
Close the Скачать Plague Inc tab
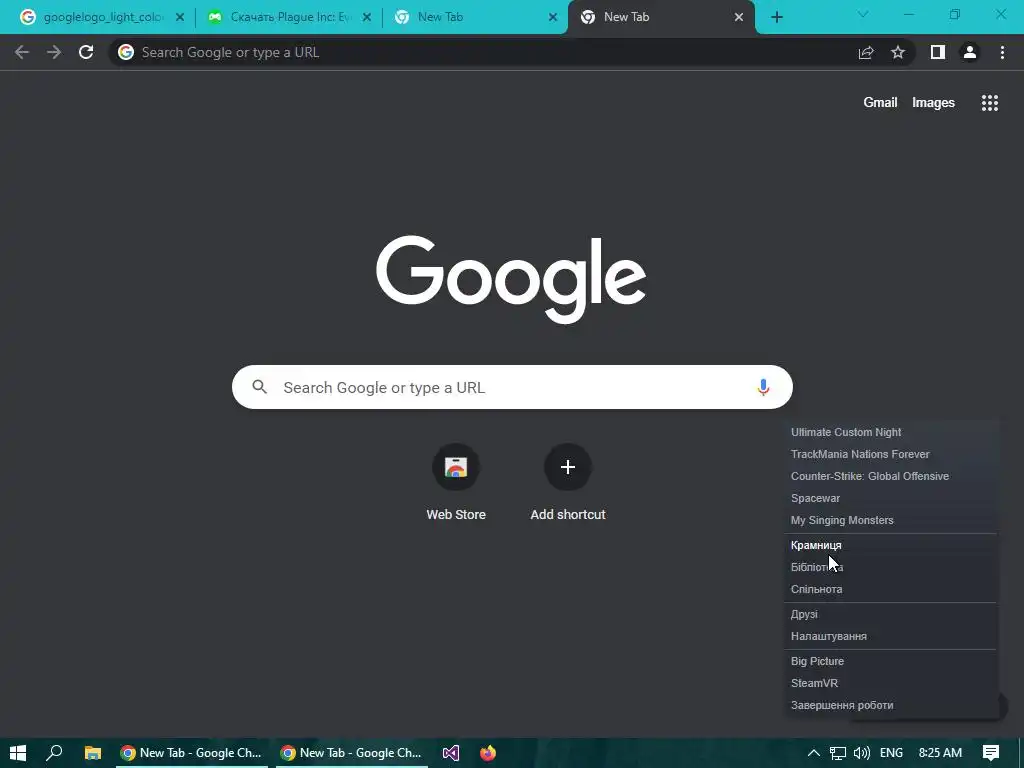pos(367,17)
